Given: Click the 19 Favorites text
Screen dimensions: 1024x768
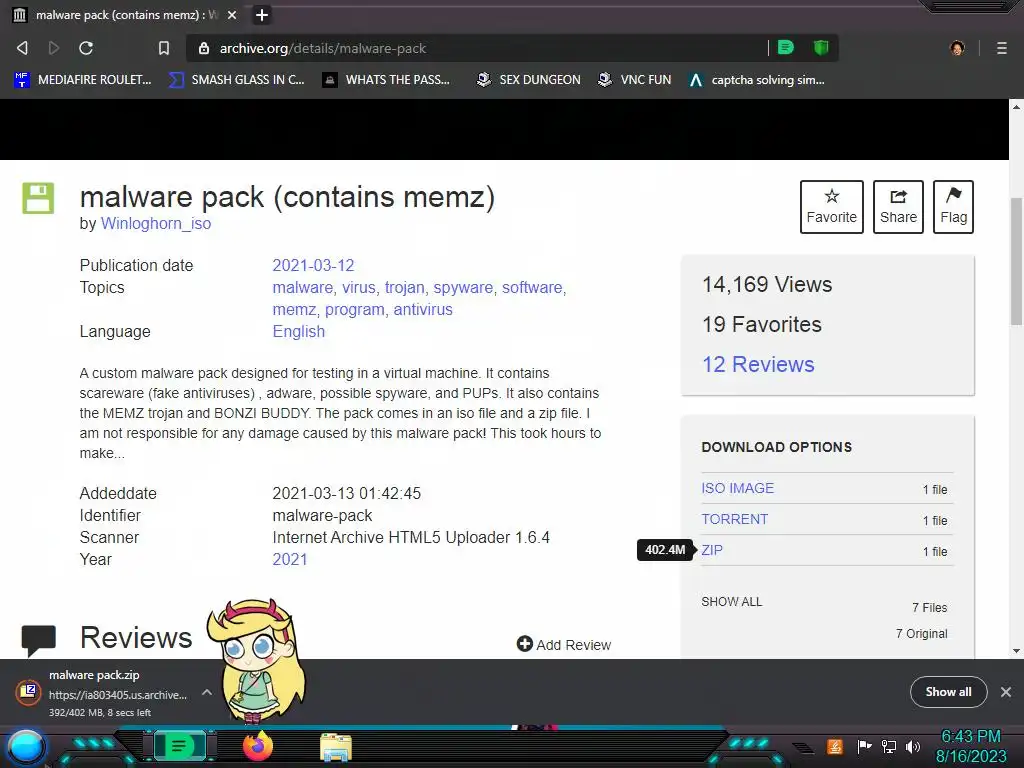Looking at the screenshot, I should [x=762, y=325].
